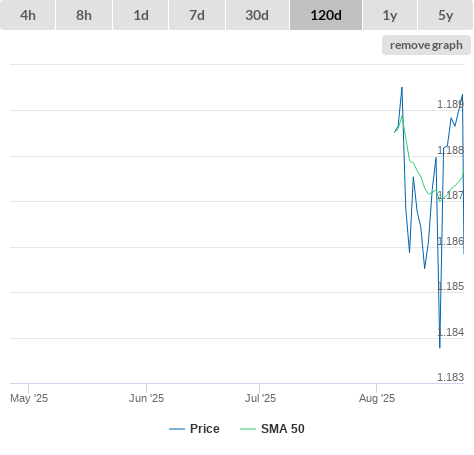
Task: Click the price line's highest peak
Action: (402, 87)
